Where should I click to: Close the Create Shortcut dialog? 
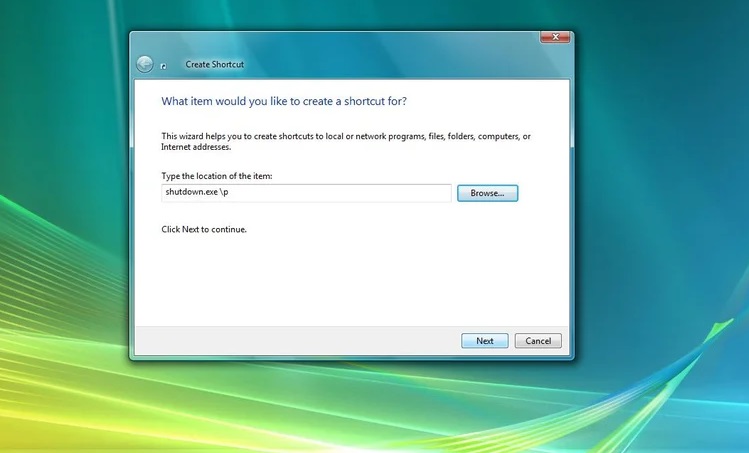point(555,37)
